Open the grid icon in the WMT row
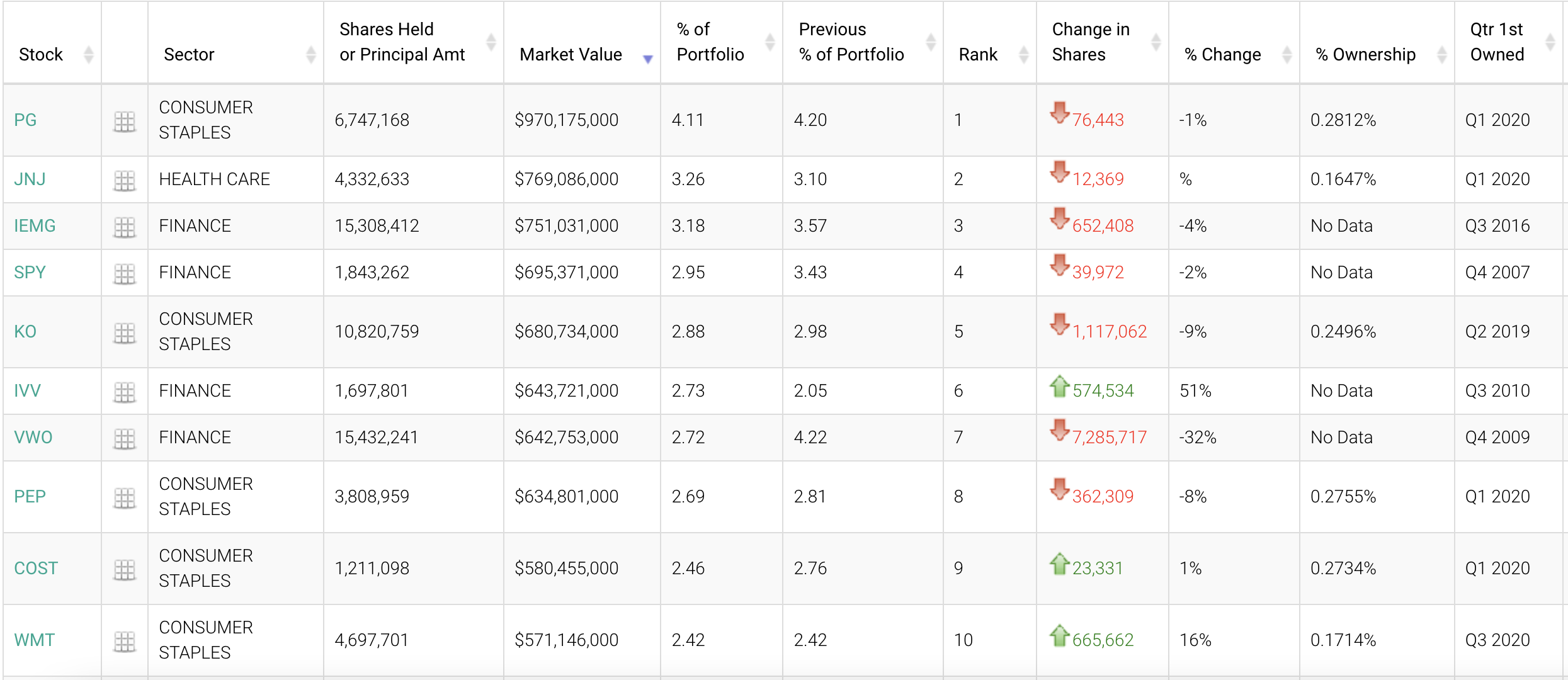Image resolution: width=1568 pixels, height=680 pixels. point(125,642)
